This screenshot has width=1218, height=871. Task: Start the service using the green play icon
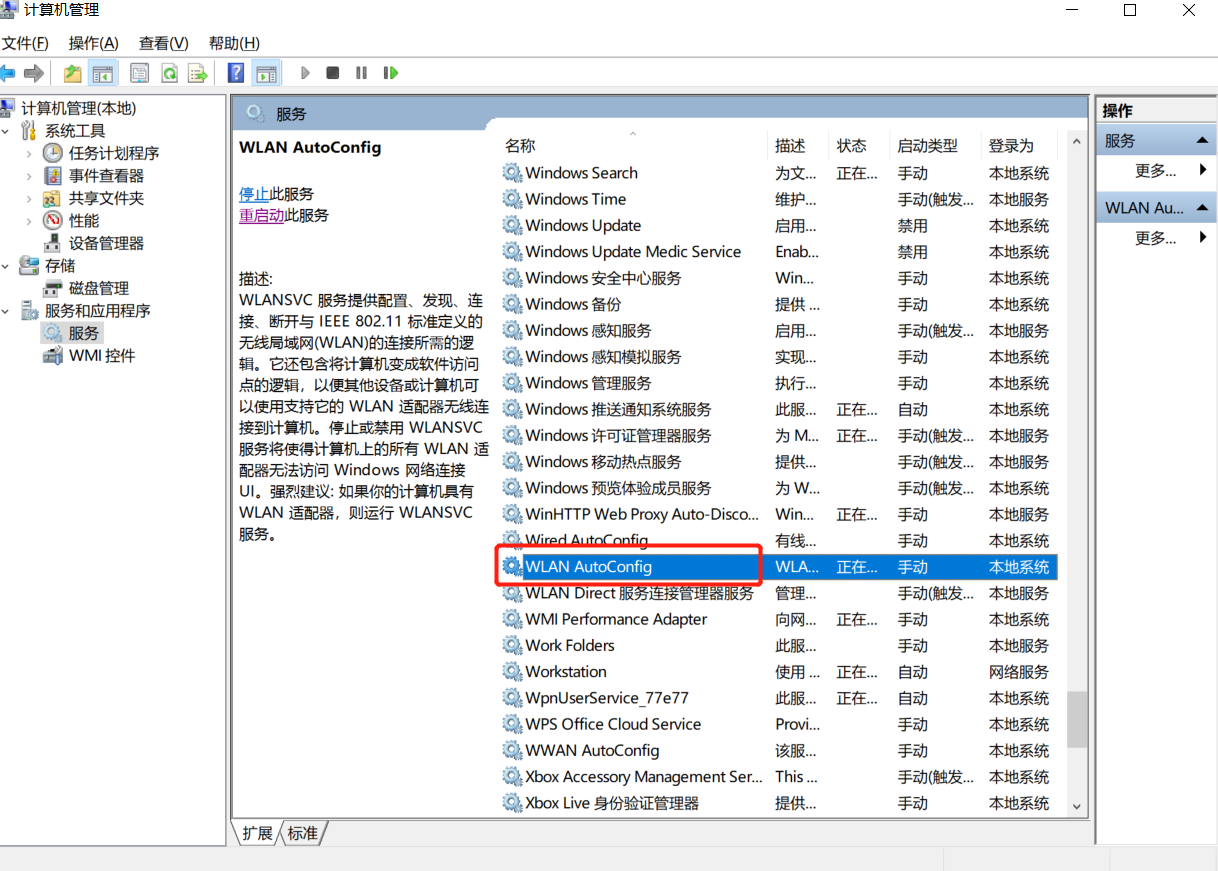point(304,72)
